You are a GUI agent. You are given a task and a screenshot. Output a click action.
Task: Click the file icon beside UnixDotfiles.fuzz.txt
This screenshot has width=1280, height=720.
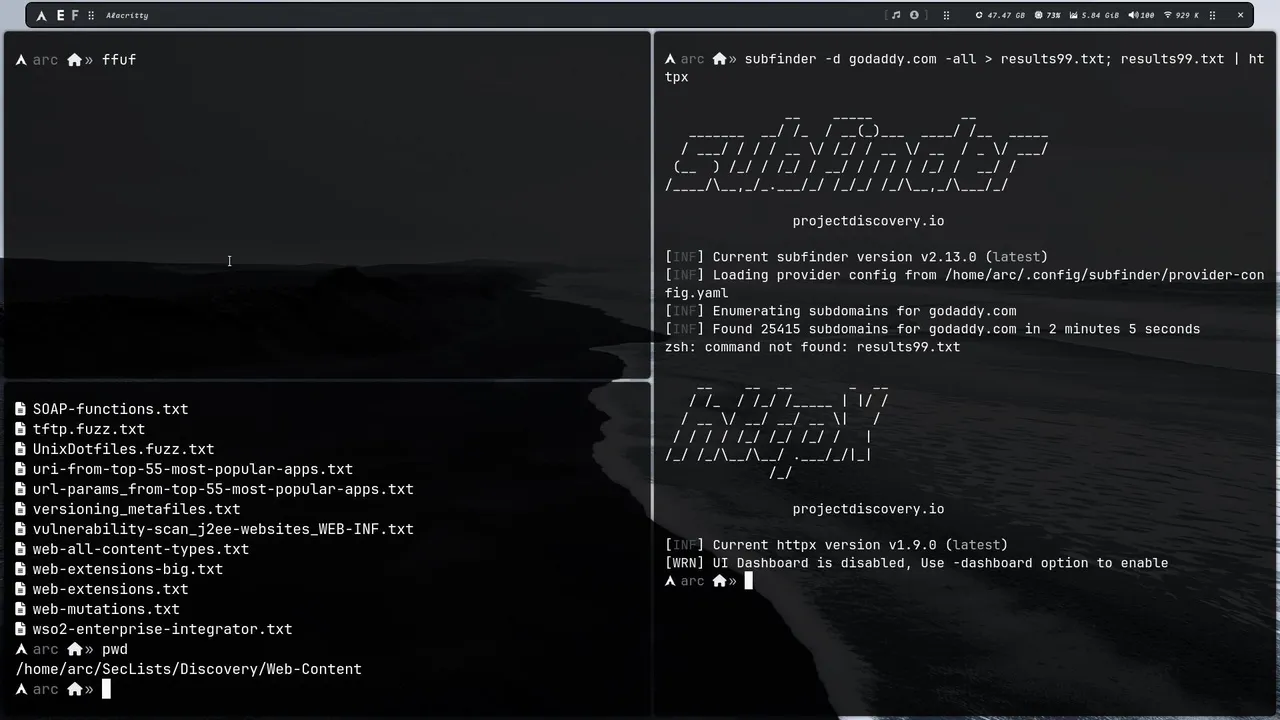(21, 449)
